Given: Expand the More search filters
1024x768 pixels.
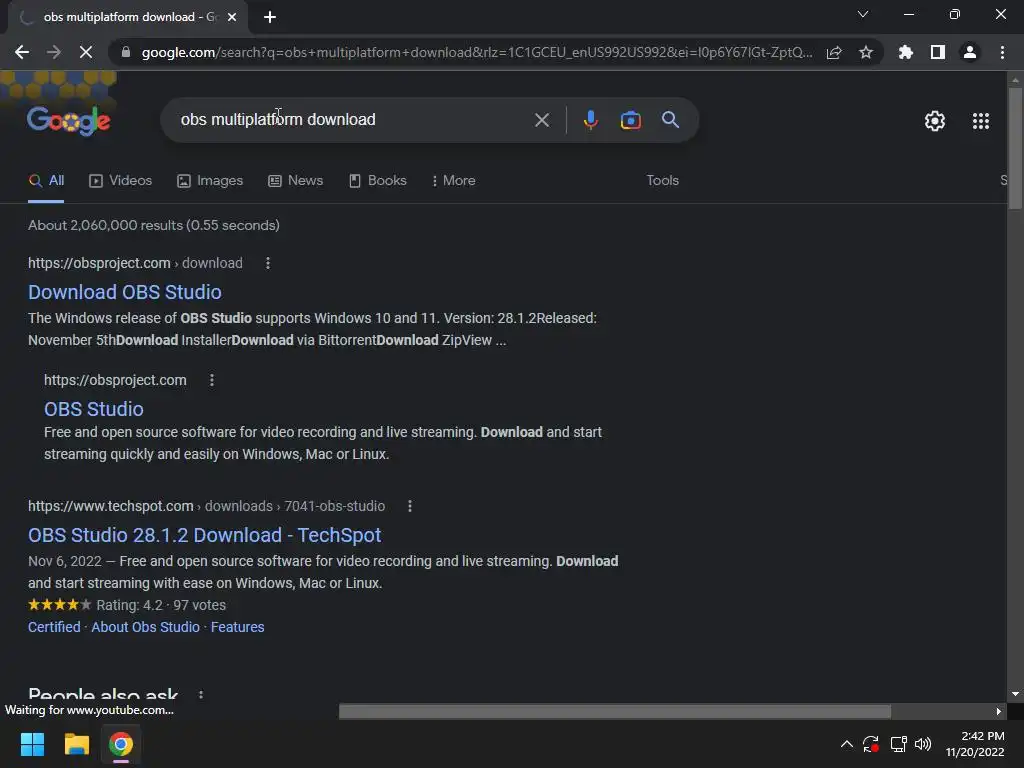Looking at the screenshot, I should point(453,181).
